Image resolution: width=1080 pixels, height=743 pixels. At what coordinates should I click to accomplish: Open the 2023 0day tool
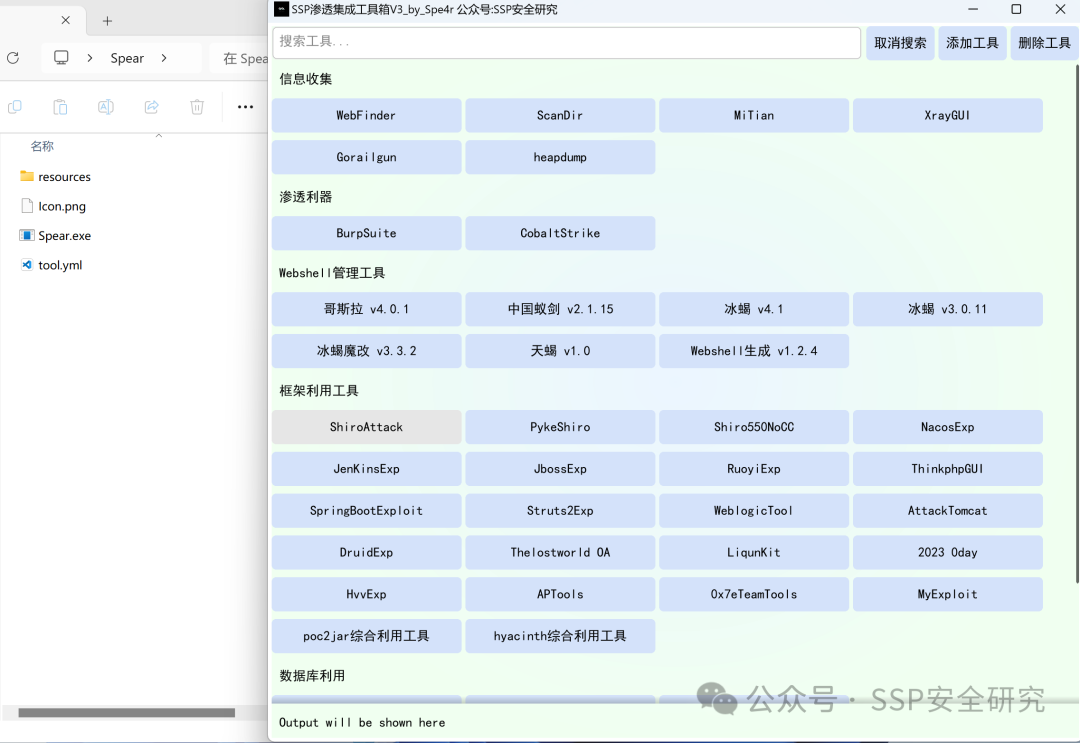(948, 552)
